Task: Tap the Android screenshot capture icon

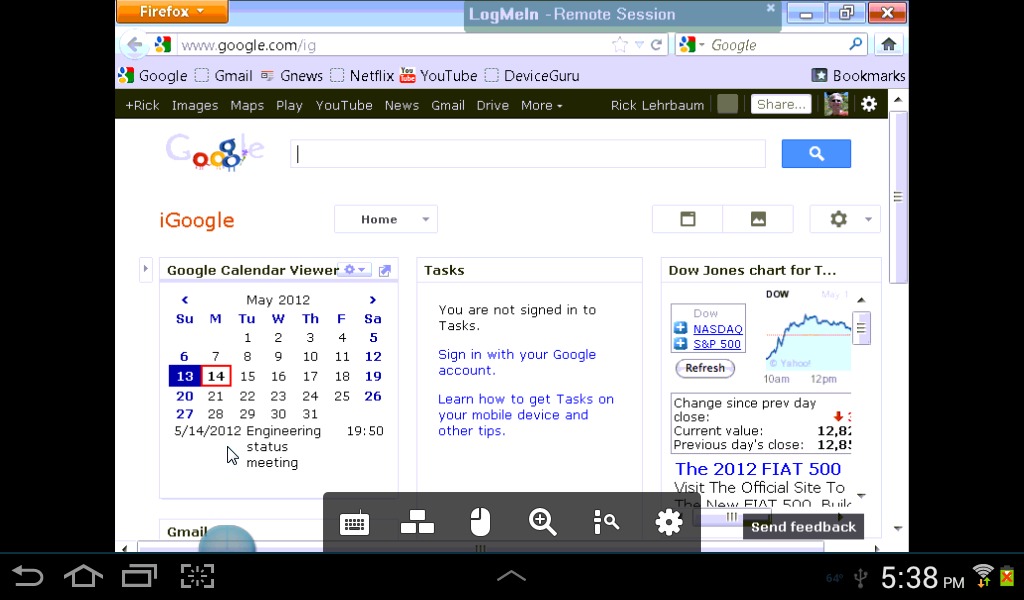Action: [x=197, y=576]
